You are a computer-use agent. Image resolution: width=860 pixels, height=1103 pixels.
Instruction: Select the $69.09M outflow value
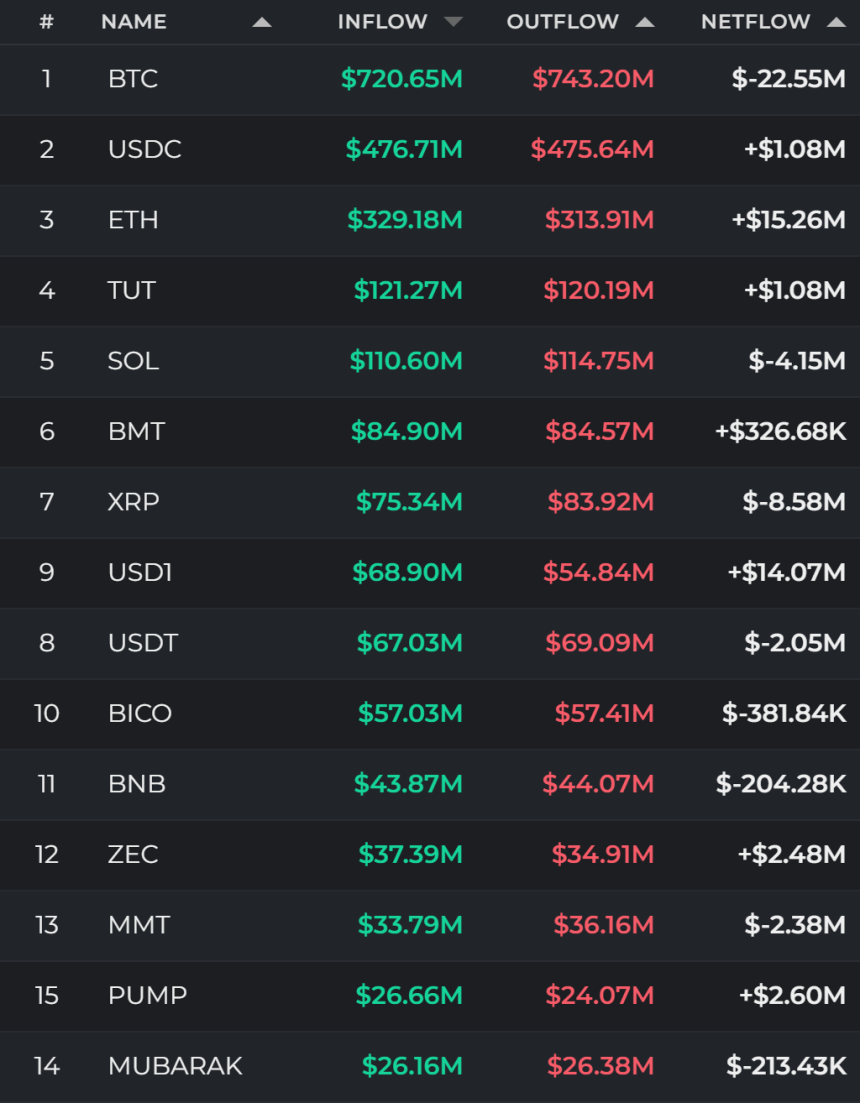(x=600, y=643)
